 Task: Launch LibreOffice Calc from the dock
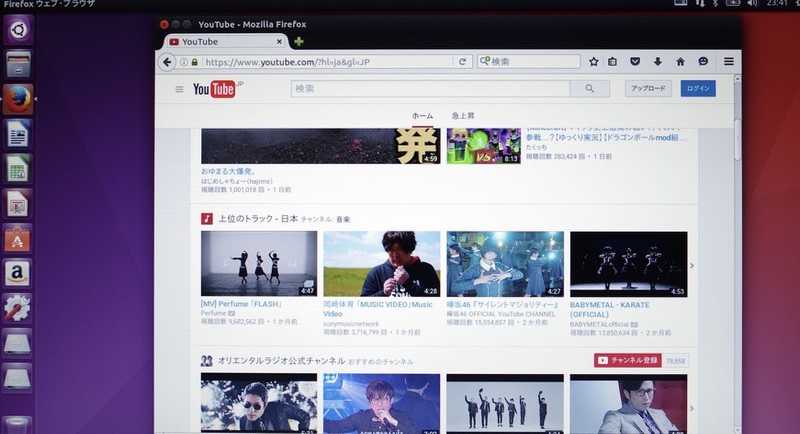(x=18, y=169)
